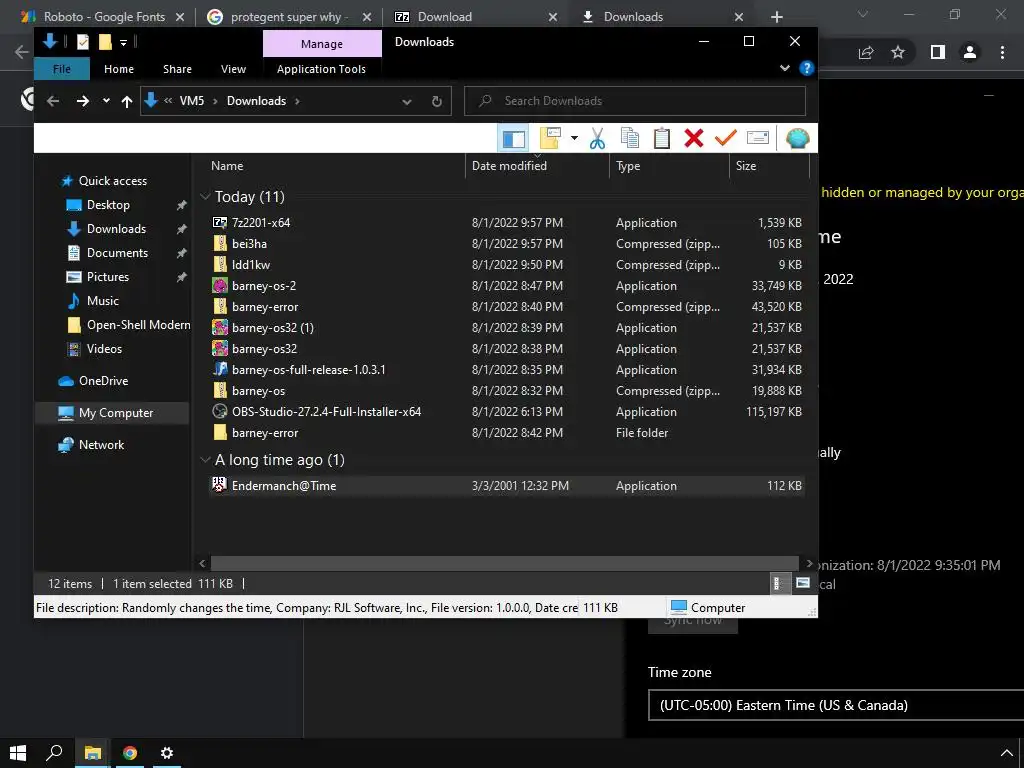1024x768 pixels.
Task: Click quick access Properties icon in title bar
Action: click(83, 42)
